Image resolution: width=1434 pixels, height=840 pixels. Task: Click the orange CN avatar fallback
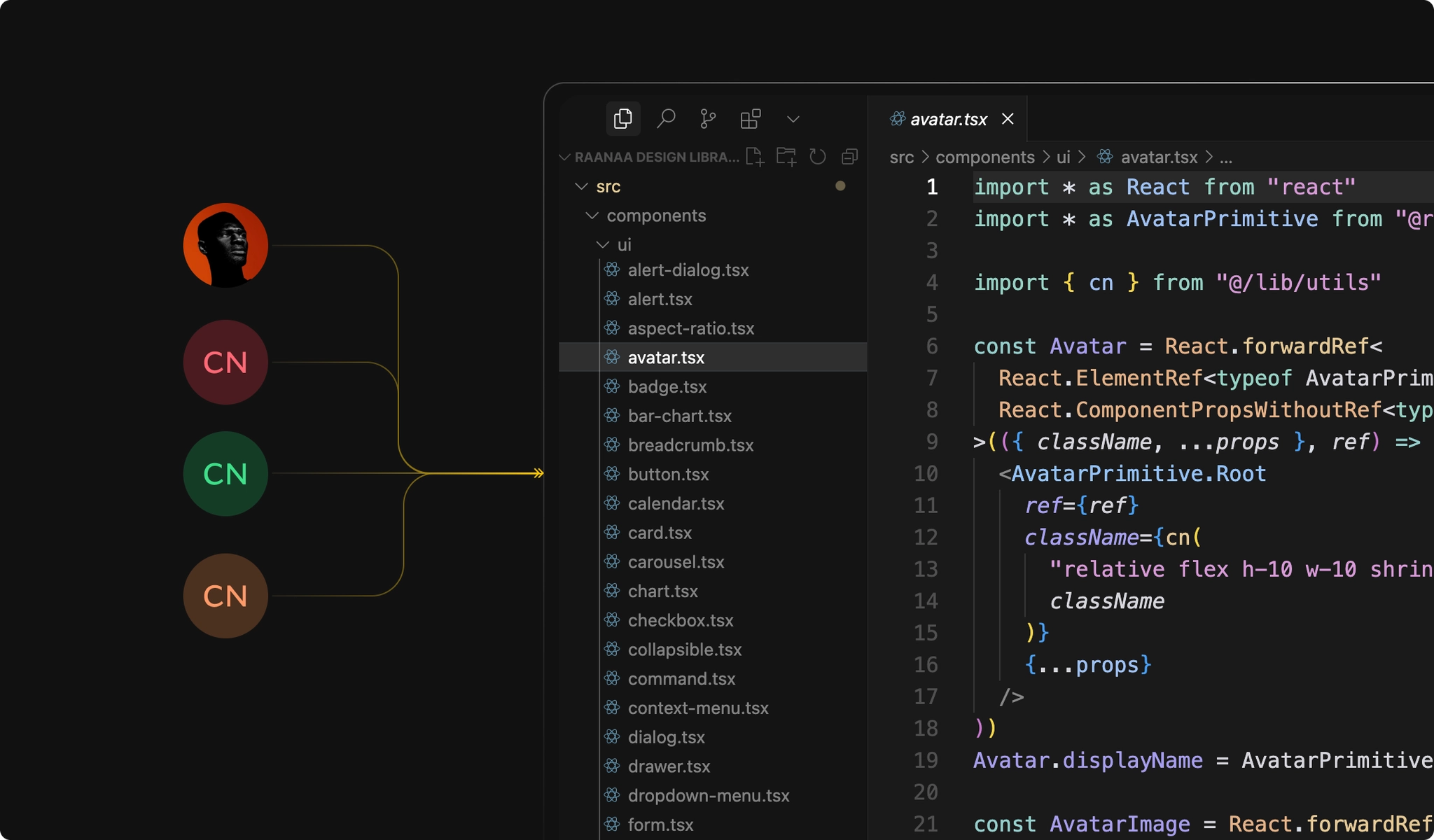(x=225, y=596)
